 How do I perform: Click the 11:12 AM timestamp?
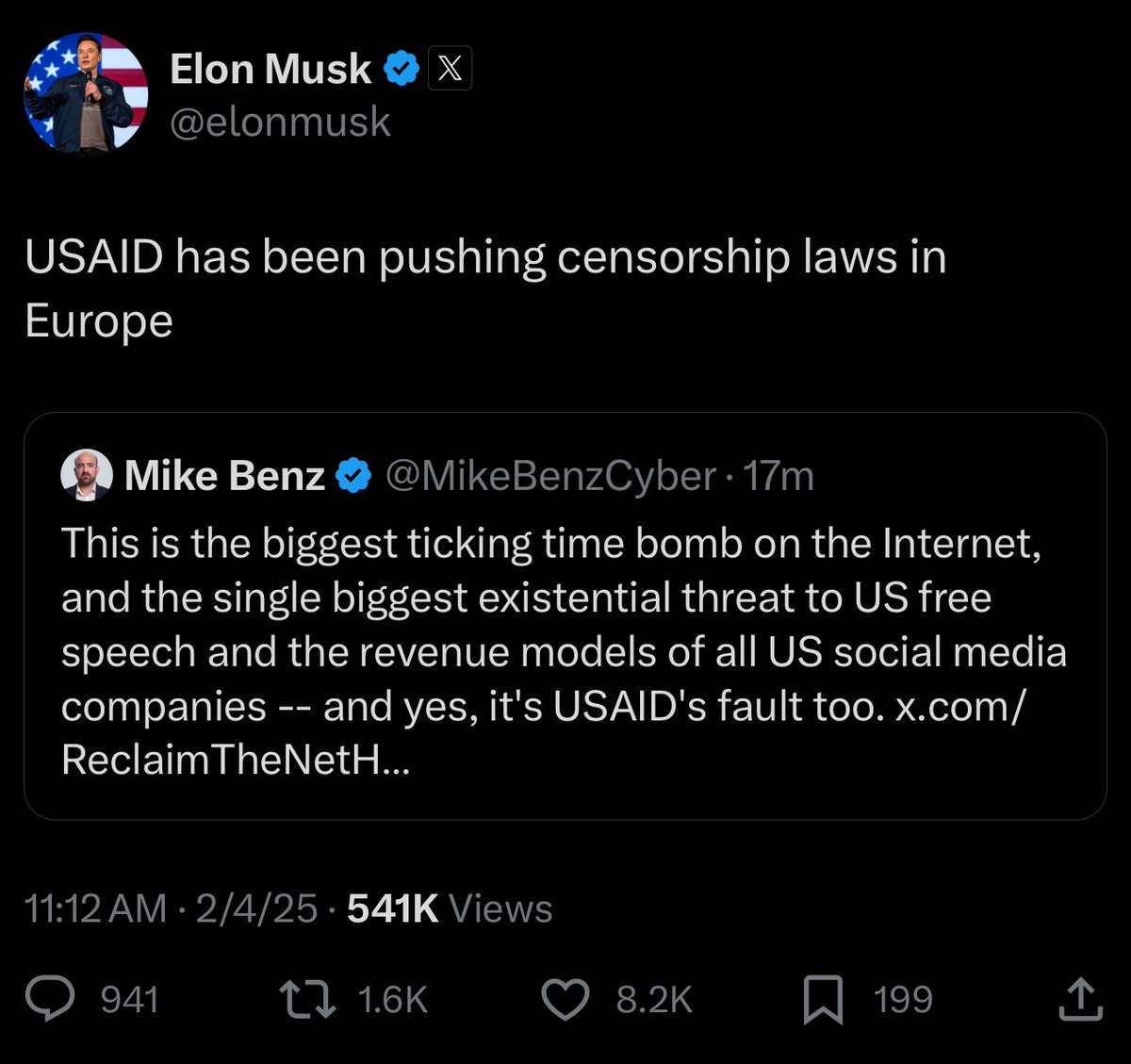[95, 908]
